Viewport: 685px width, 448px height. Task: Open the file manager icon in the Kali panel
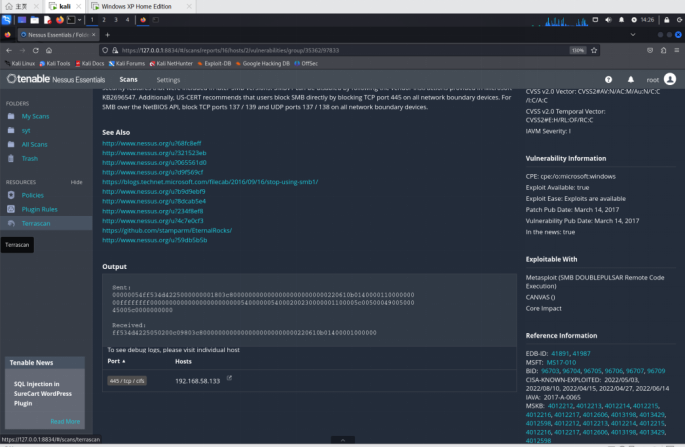coord(35,20)
